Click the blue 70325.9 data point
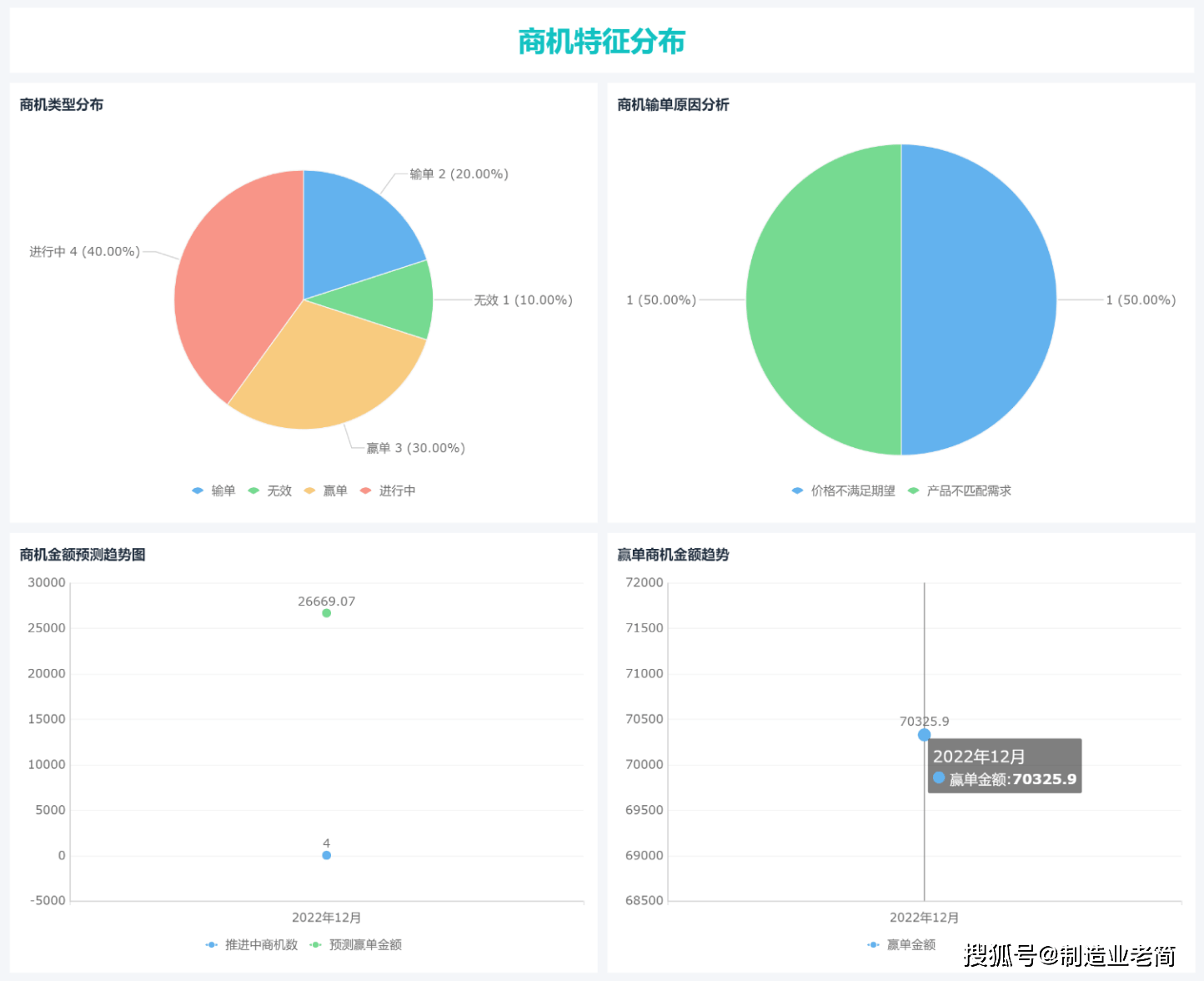 [x=924, y=735]
